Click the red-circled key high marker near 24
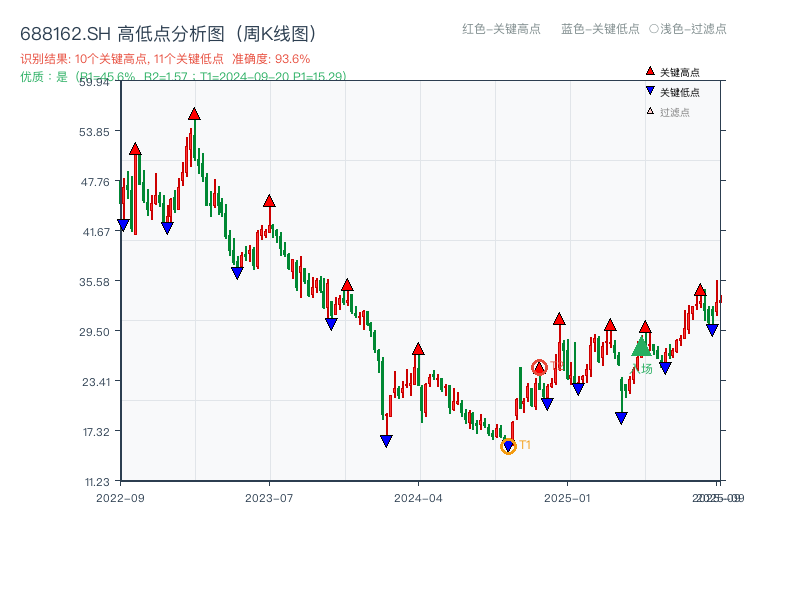Image resolution: width=800 pixels, height=600 pixels. [539, 367]
